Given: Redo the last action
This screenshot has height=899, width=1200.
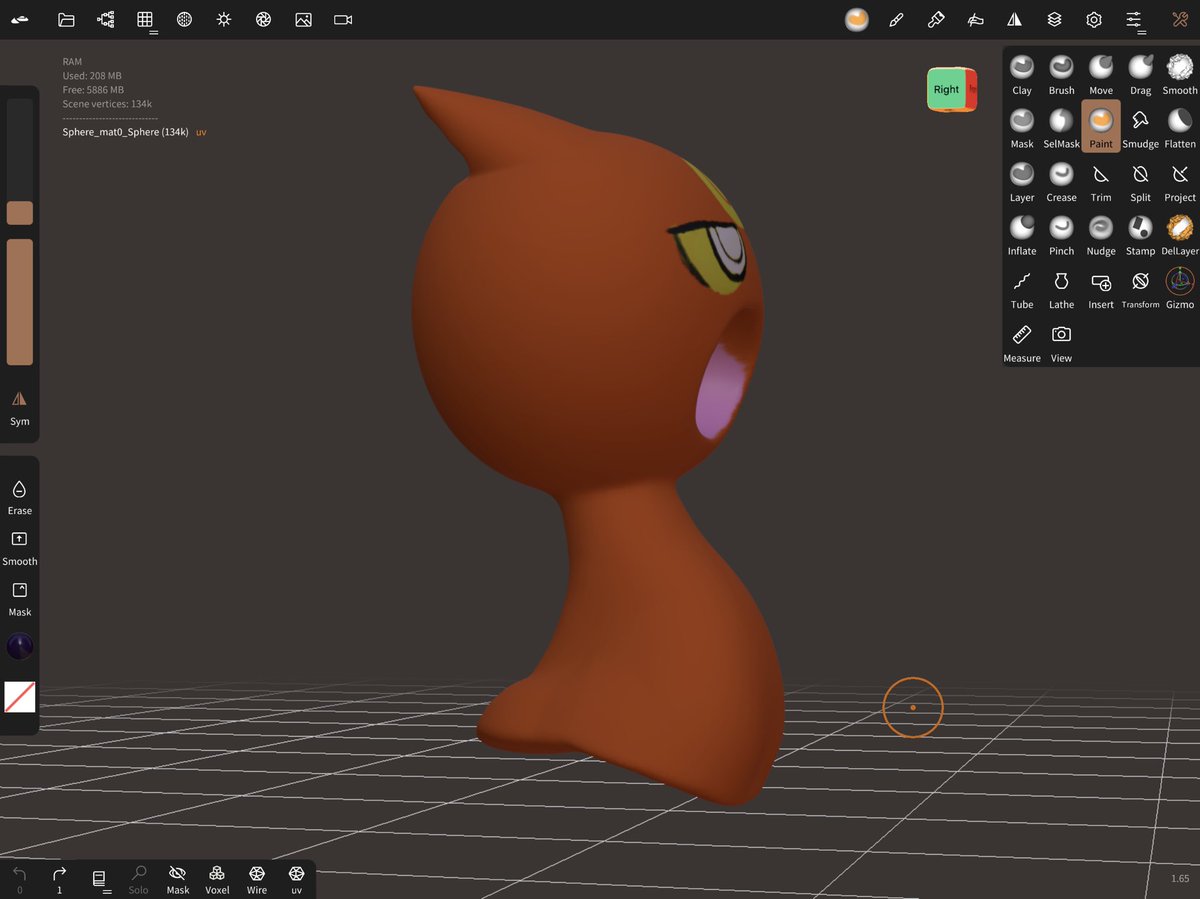Looking at the screenshot, I should point(59,879).
